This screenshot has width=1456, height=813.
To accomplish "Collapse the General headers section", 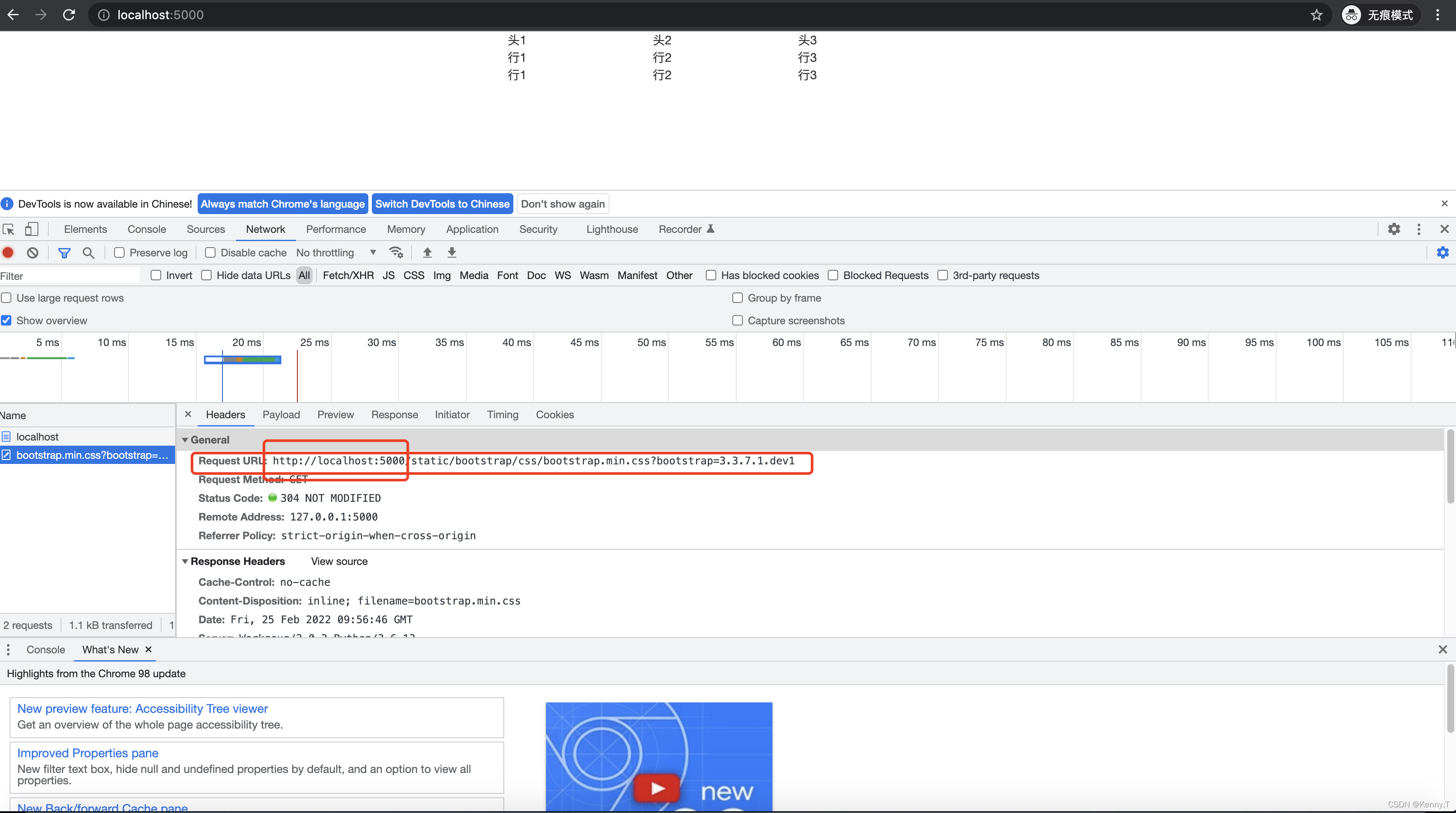I will click(185, 440).
